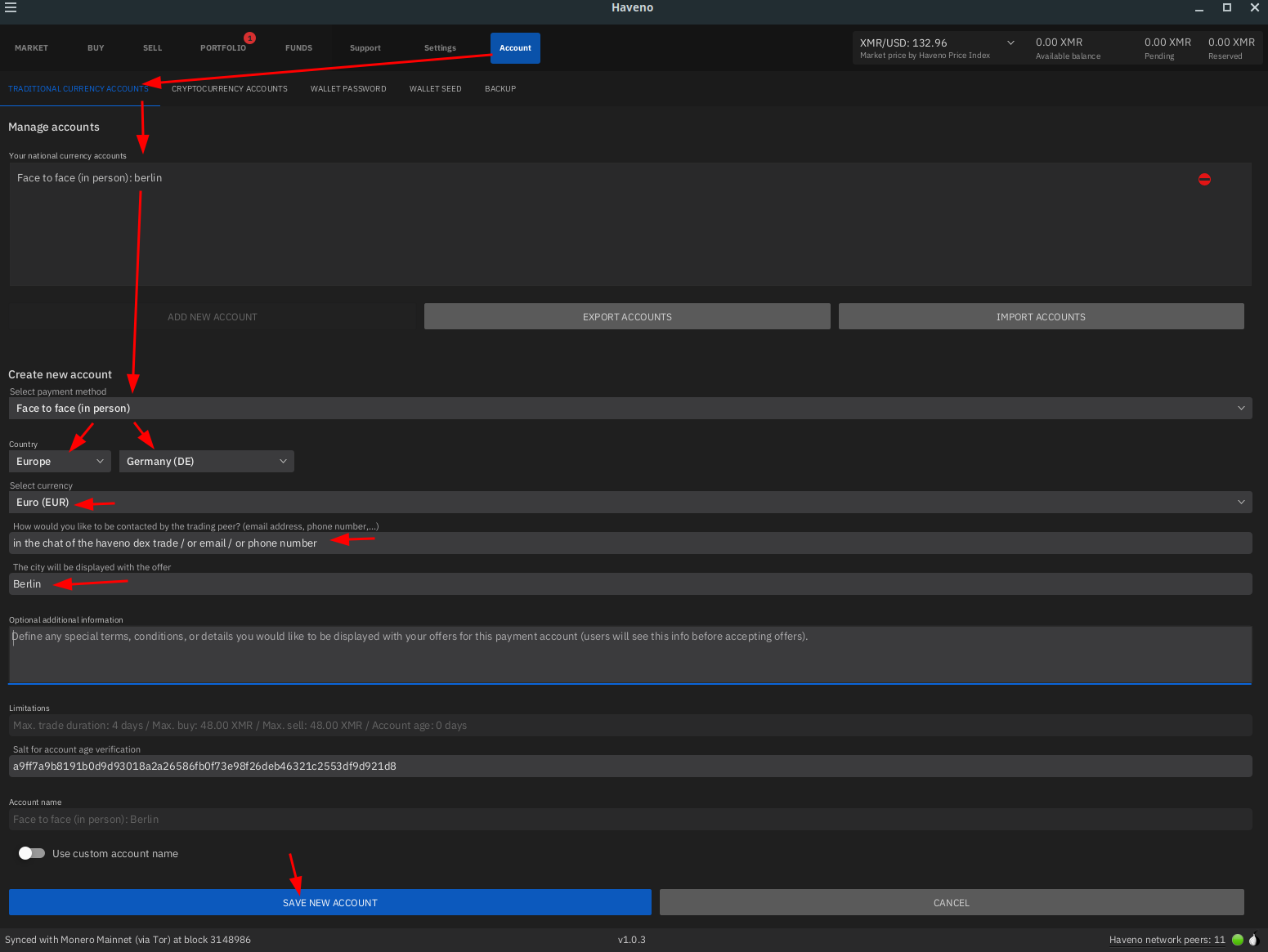Toggle Use custom account name switch

pos(32,853)
